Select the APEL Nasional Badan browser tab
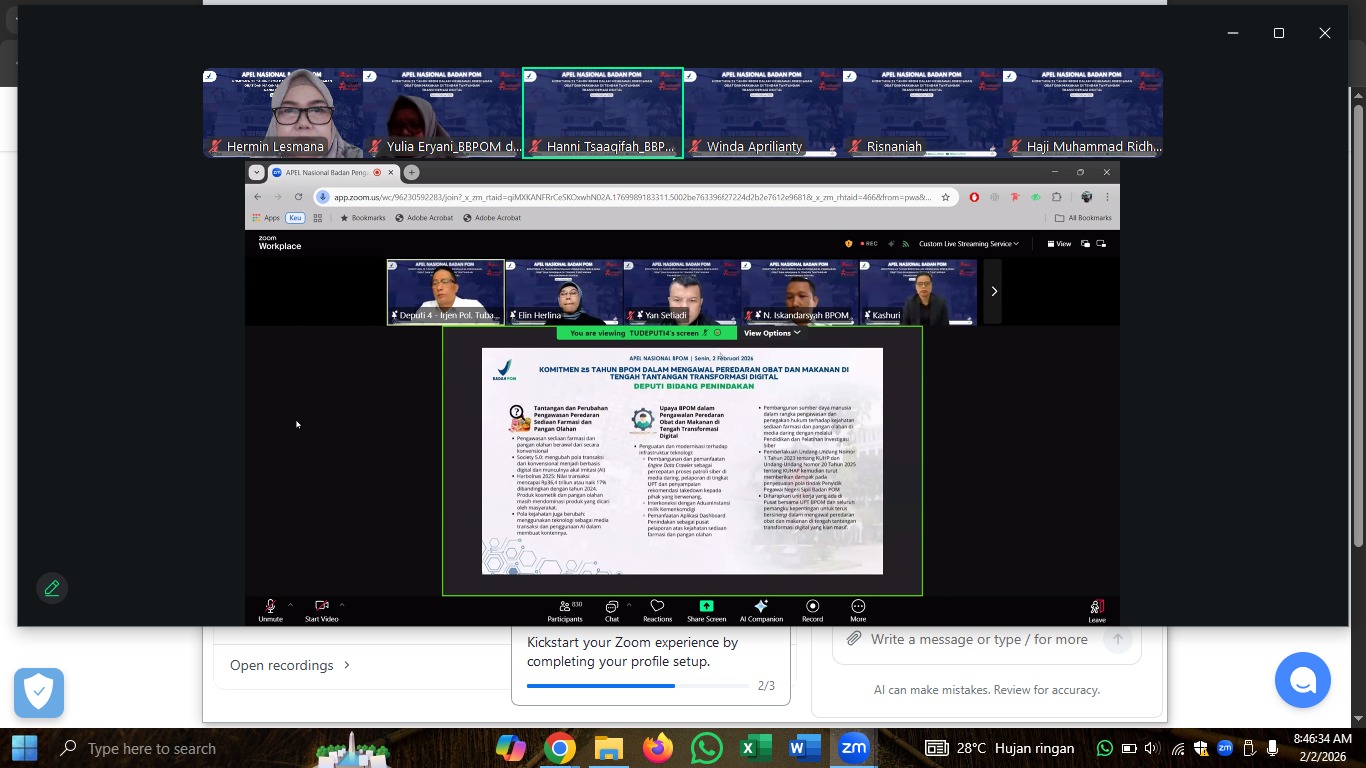1366x768 pixels. [x=326, y=173]
